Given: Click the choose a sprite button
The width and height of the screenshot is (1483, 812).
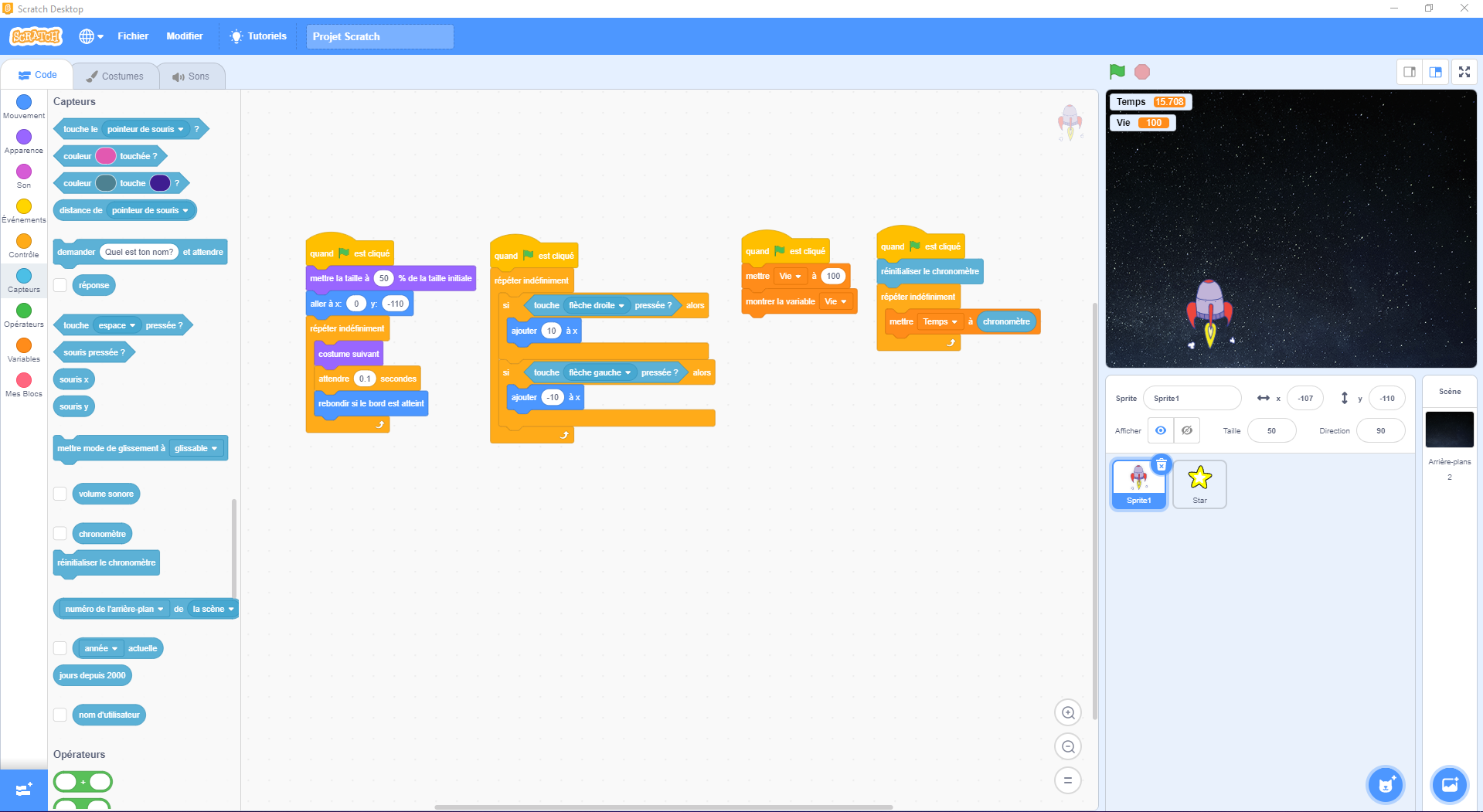Looking at the screenshot, I should pyautogui.click(x=1385, y=786).
